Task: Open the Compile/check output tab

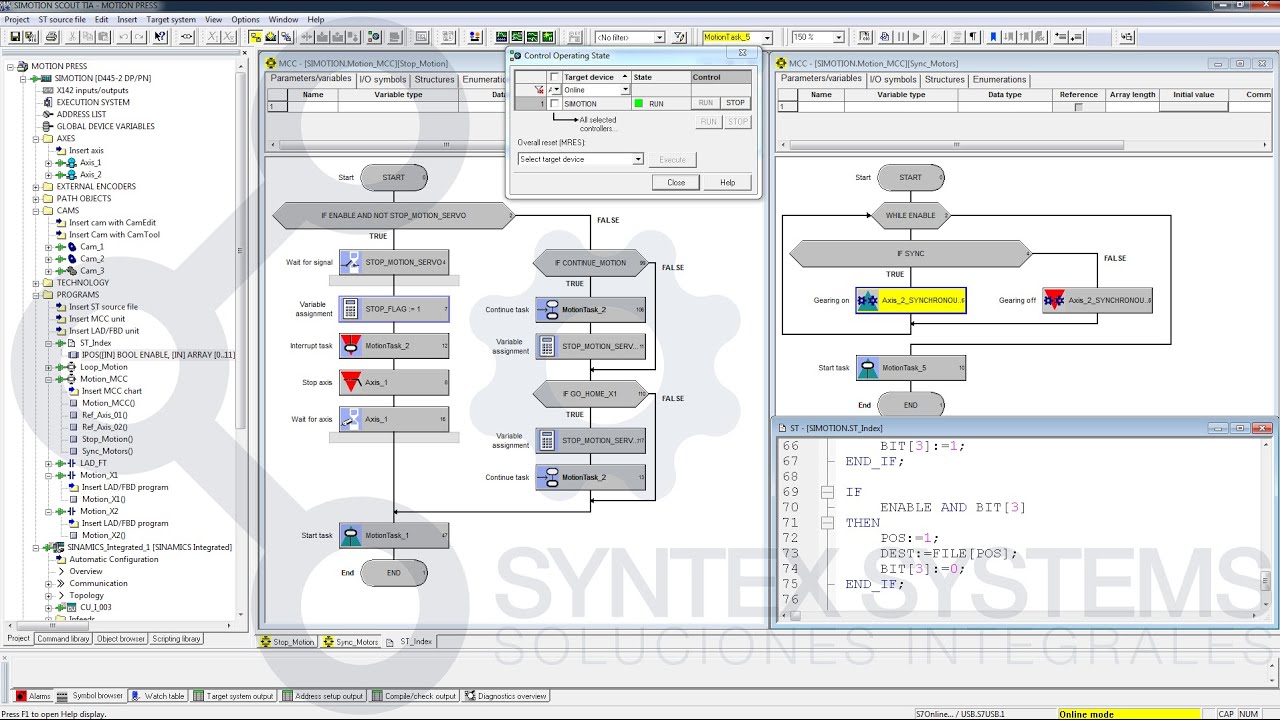Action: pos(414,696)
